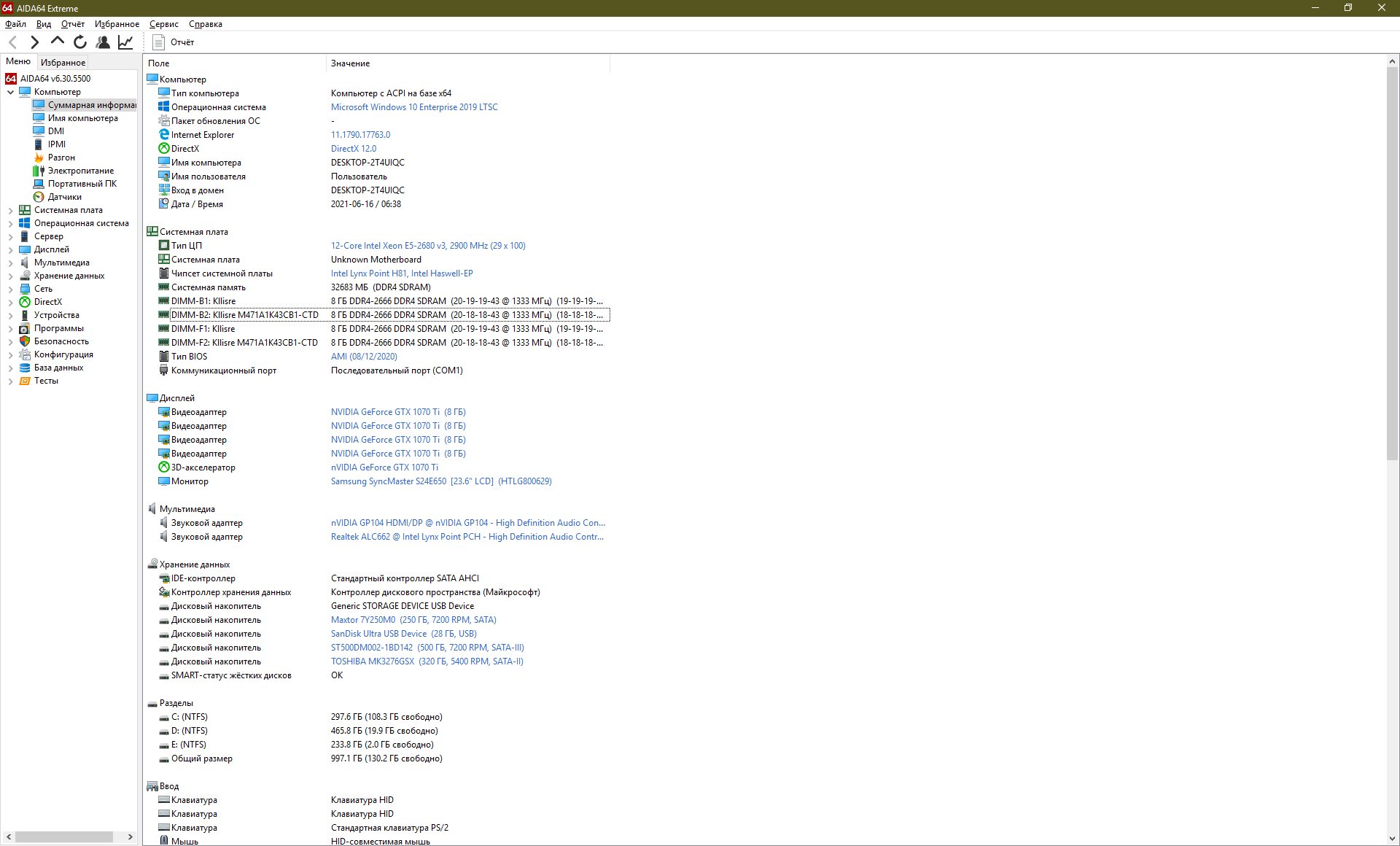
Task: Expand the Системная плата tree node
Action: coord(10,210)
